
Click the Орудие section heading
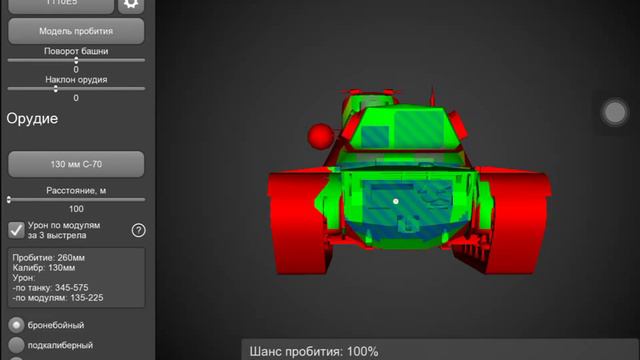tap(32, 119)
